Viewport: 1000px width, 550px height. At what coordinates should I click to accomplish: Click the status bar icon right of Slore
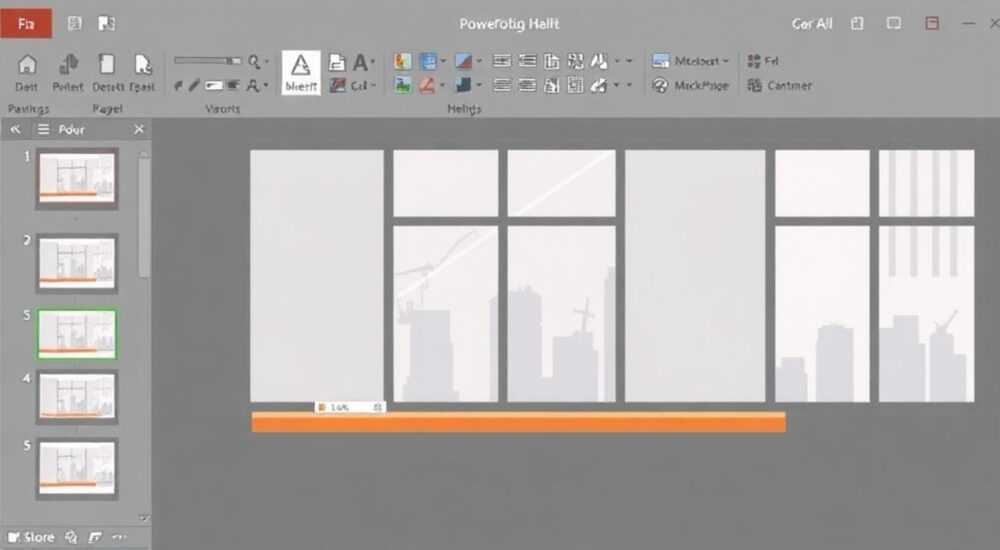tap(71, 537)
